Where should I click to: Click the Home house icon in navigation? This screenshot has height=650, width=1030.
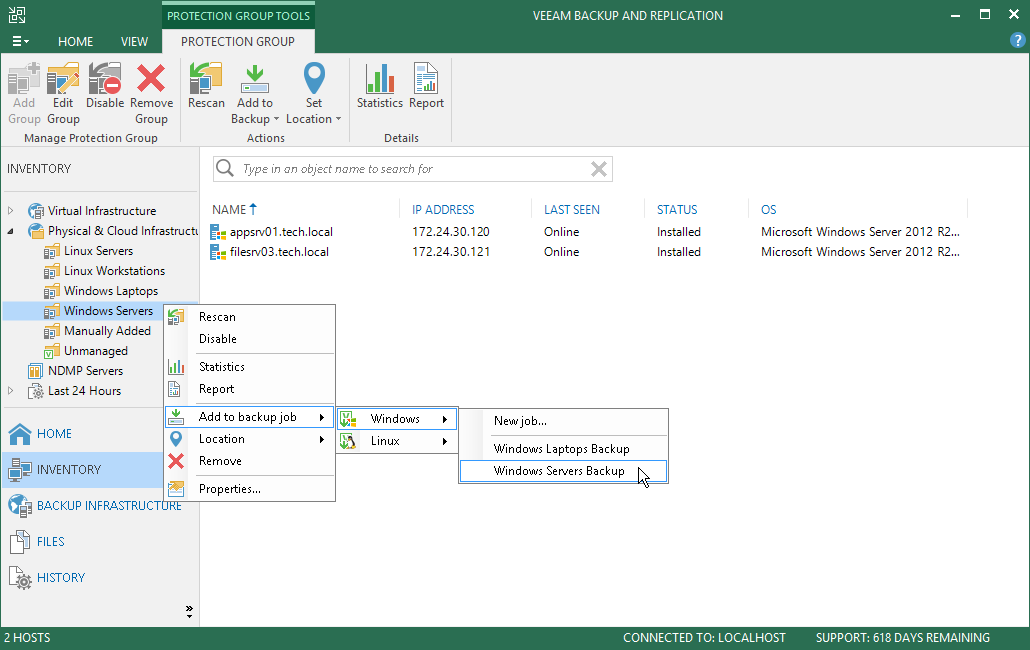20,433
